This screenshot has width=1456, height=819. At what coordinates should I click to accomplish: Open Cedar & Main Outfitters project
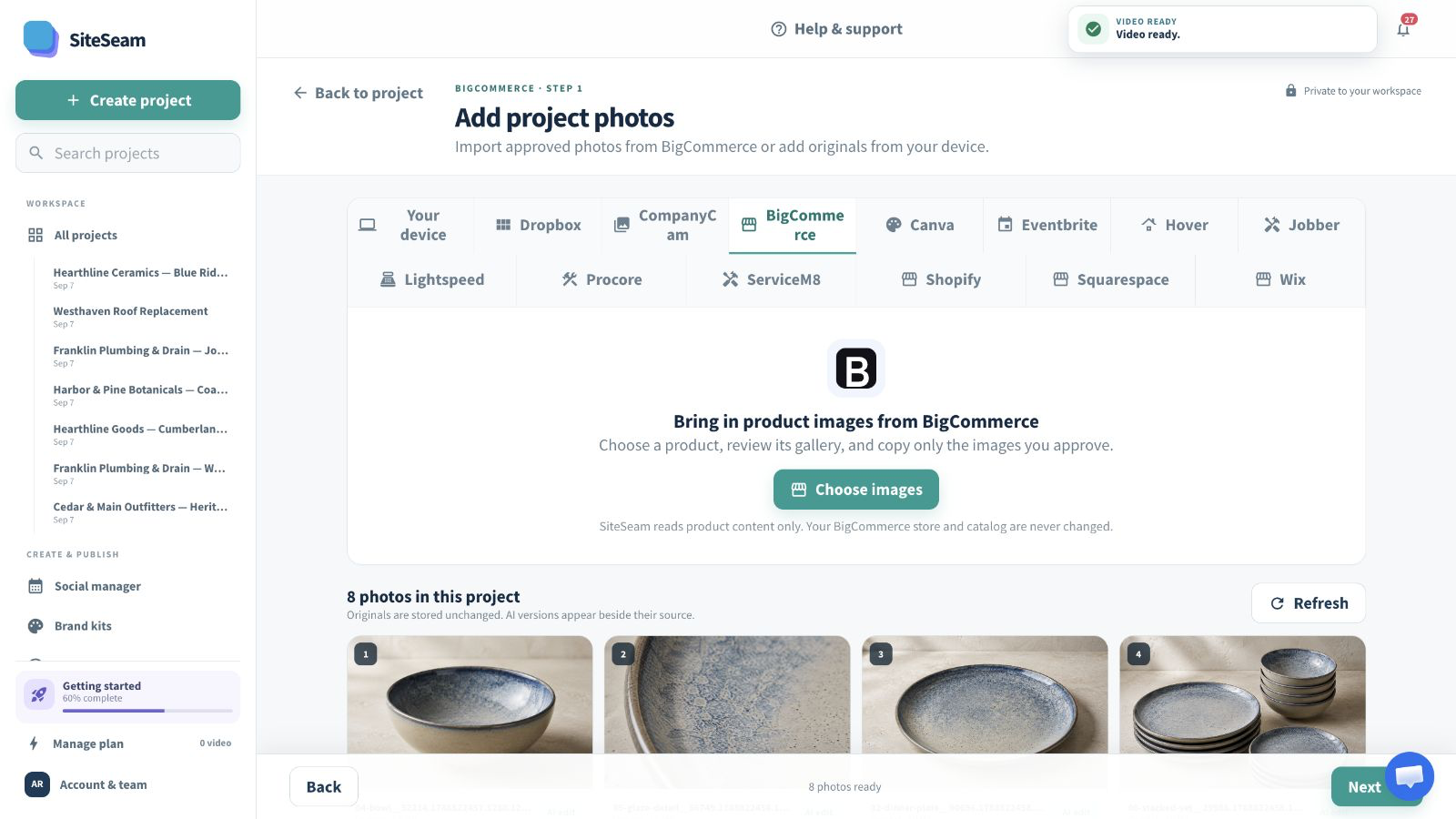pos(140,512)
